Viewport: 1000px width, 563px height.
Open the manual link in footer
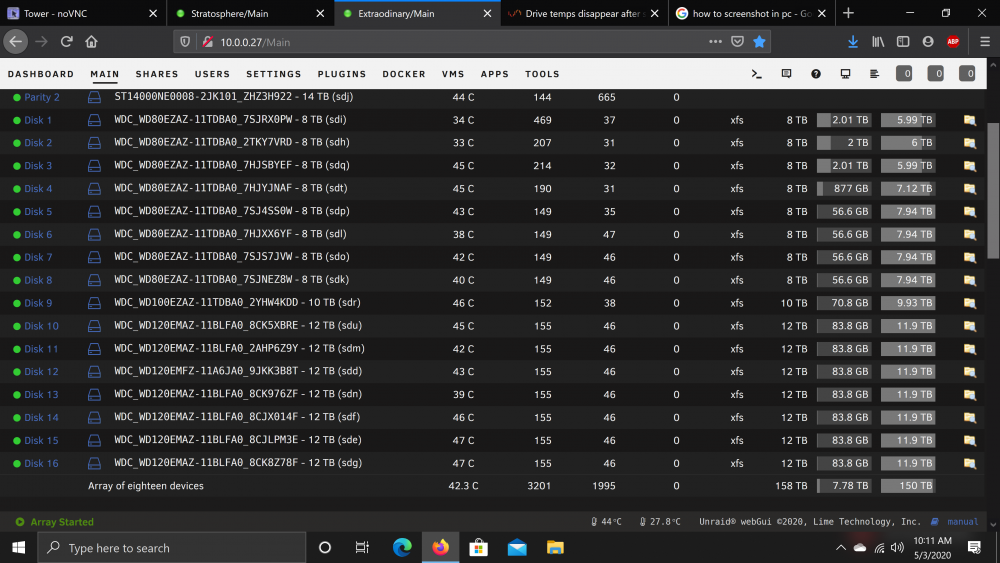(x=962, y=522)
